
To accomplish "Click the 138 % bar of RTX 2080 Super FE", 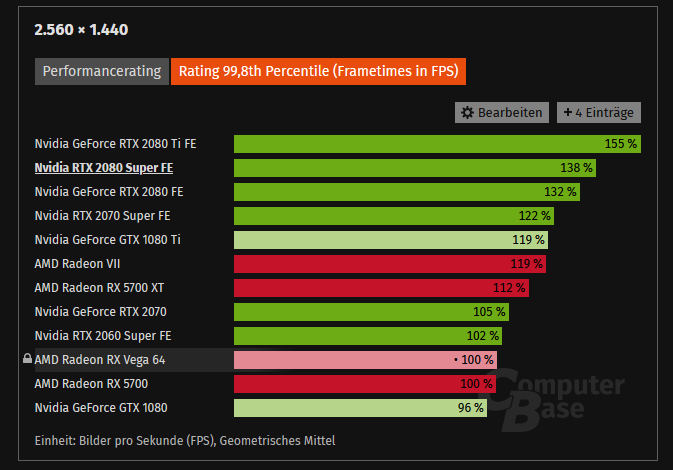I will coord(415,168).
